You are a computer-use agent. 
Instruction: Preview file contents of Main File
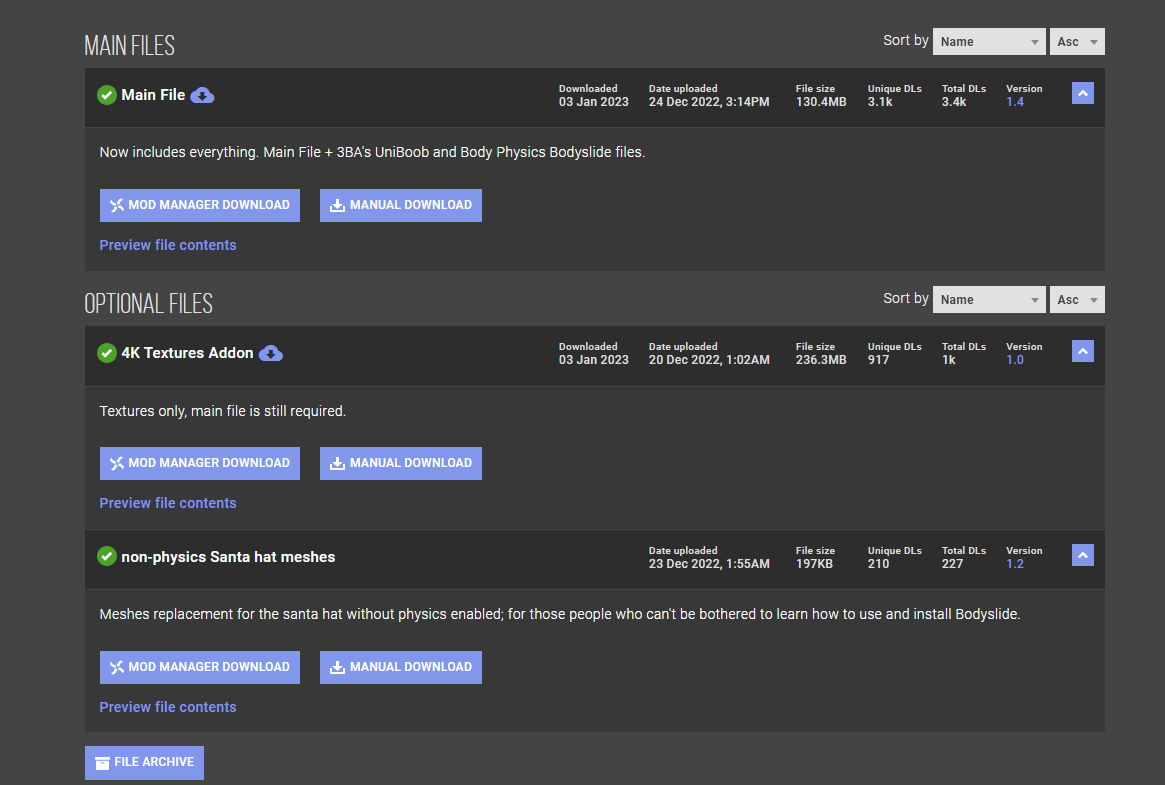point(168,245)
